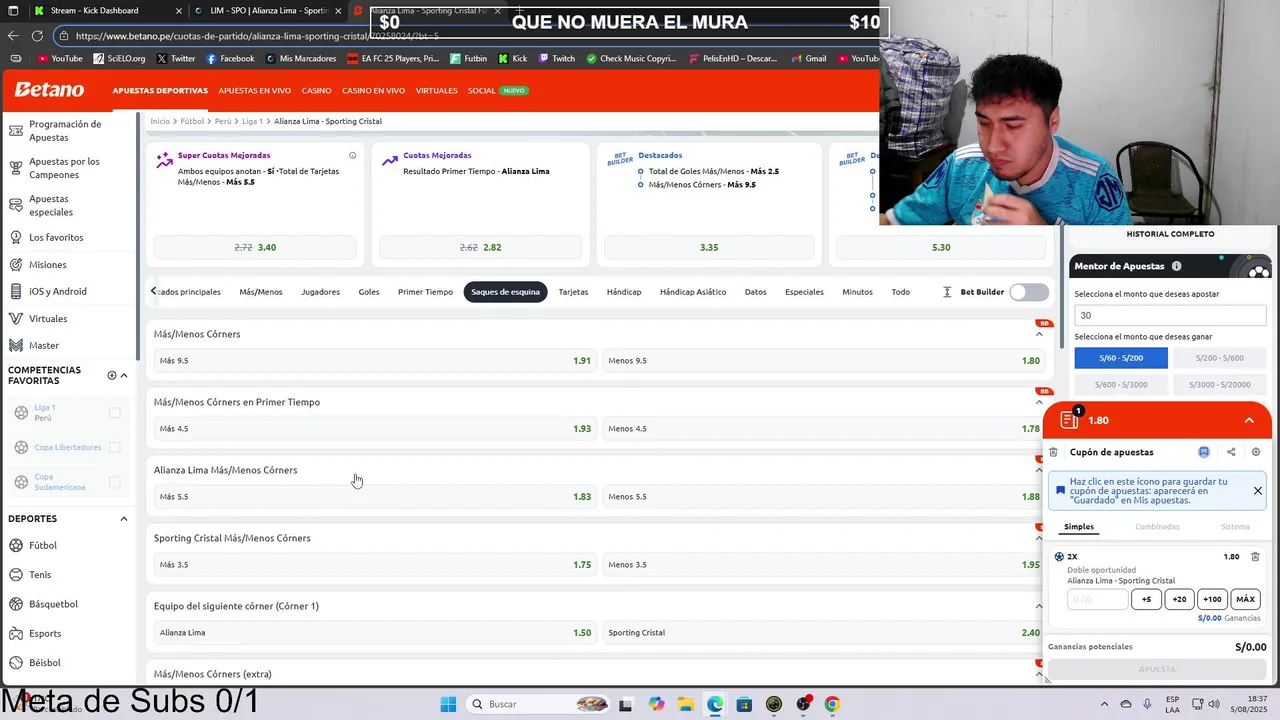Open Chrome from taskbar

pos(832,704)
